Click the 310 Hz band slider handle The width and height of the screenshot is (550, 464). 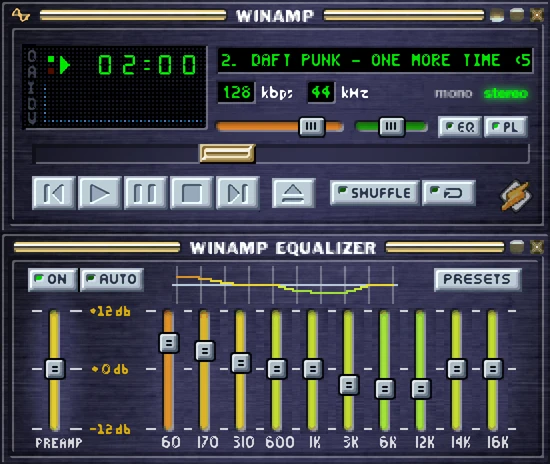(x=241, y=363)
